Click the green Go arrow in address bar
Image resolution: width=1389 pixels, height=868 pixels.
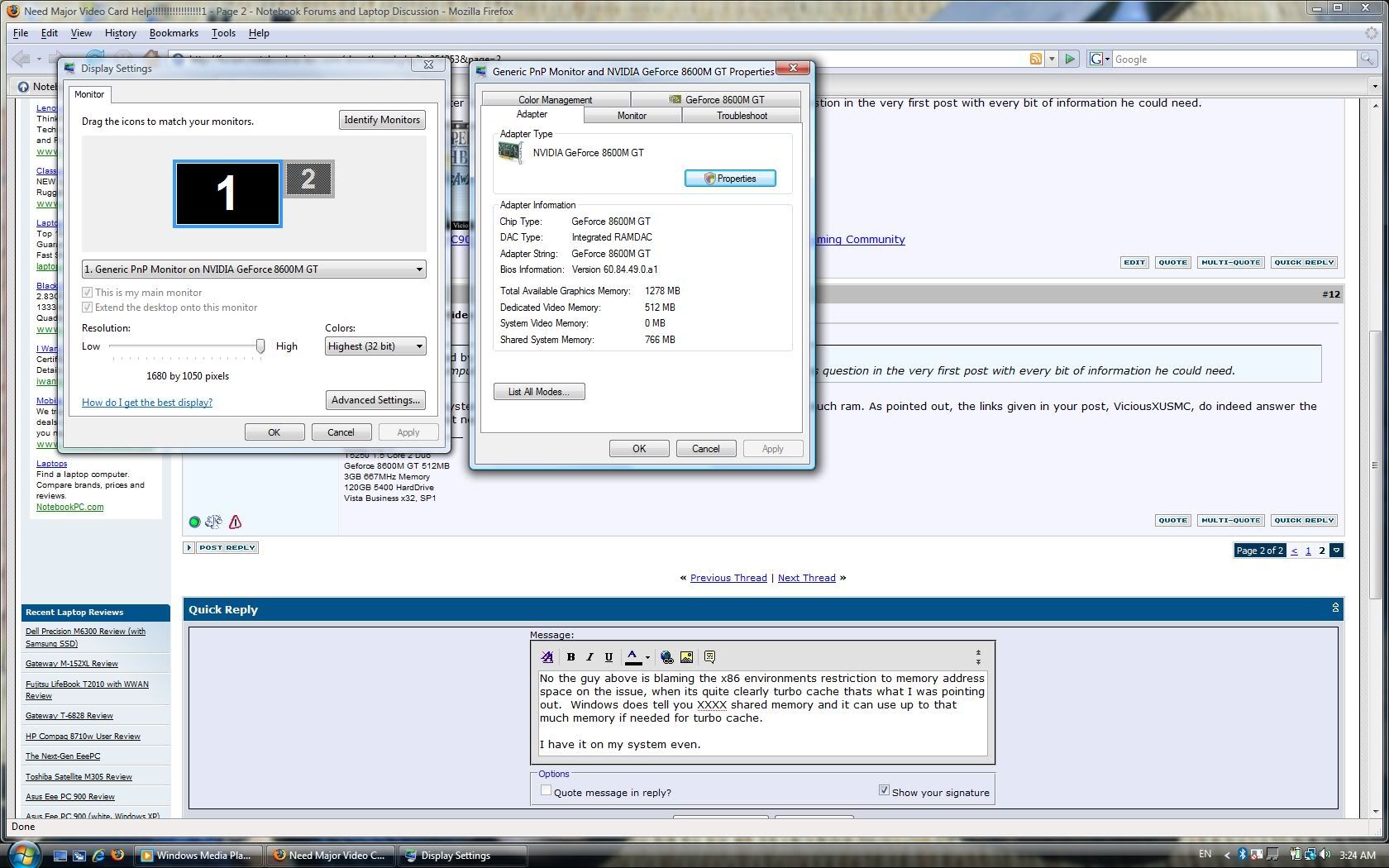point(1070,59)
